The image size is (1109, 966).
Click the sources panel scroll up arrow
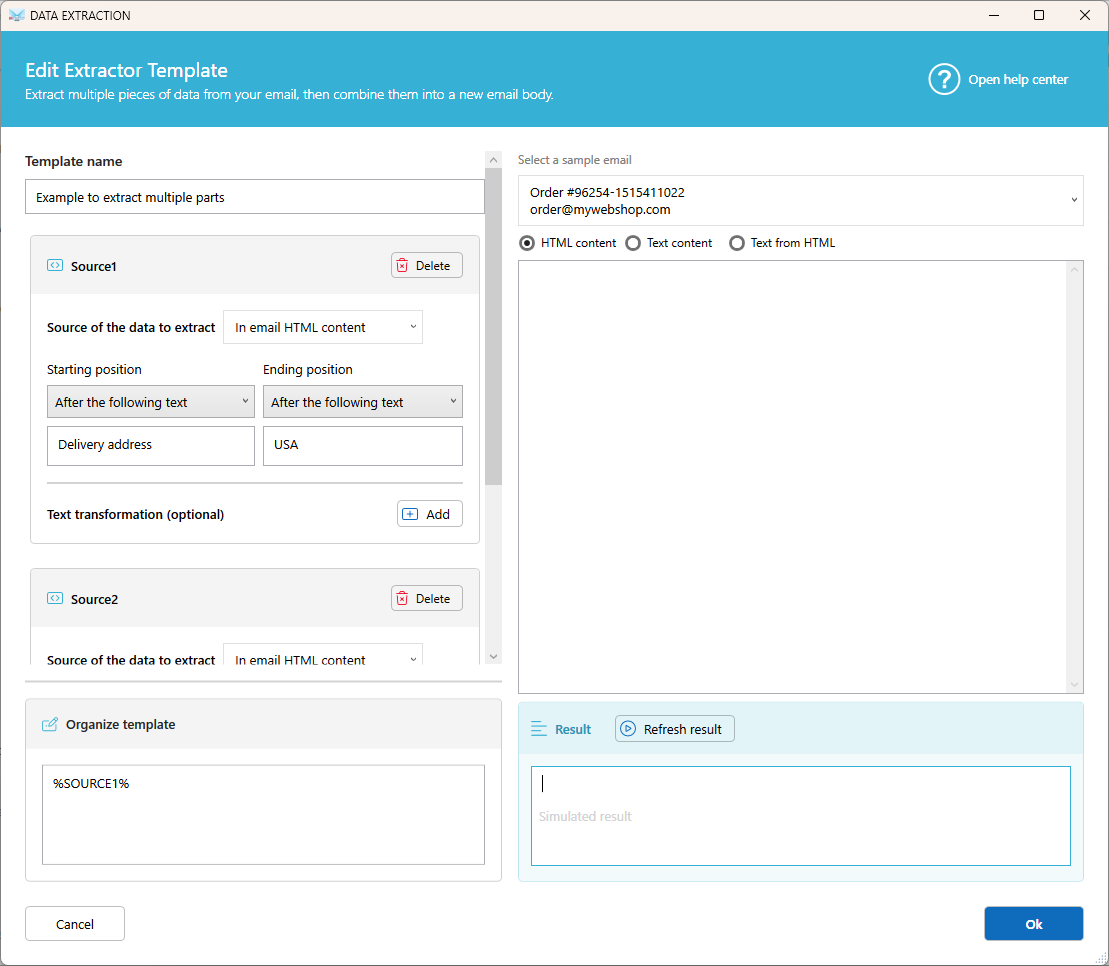494,160
